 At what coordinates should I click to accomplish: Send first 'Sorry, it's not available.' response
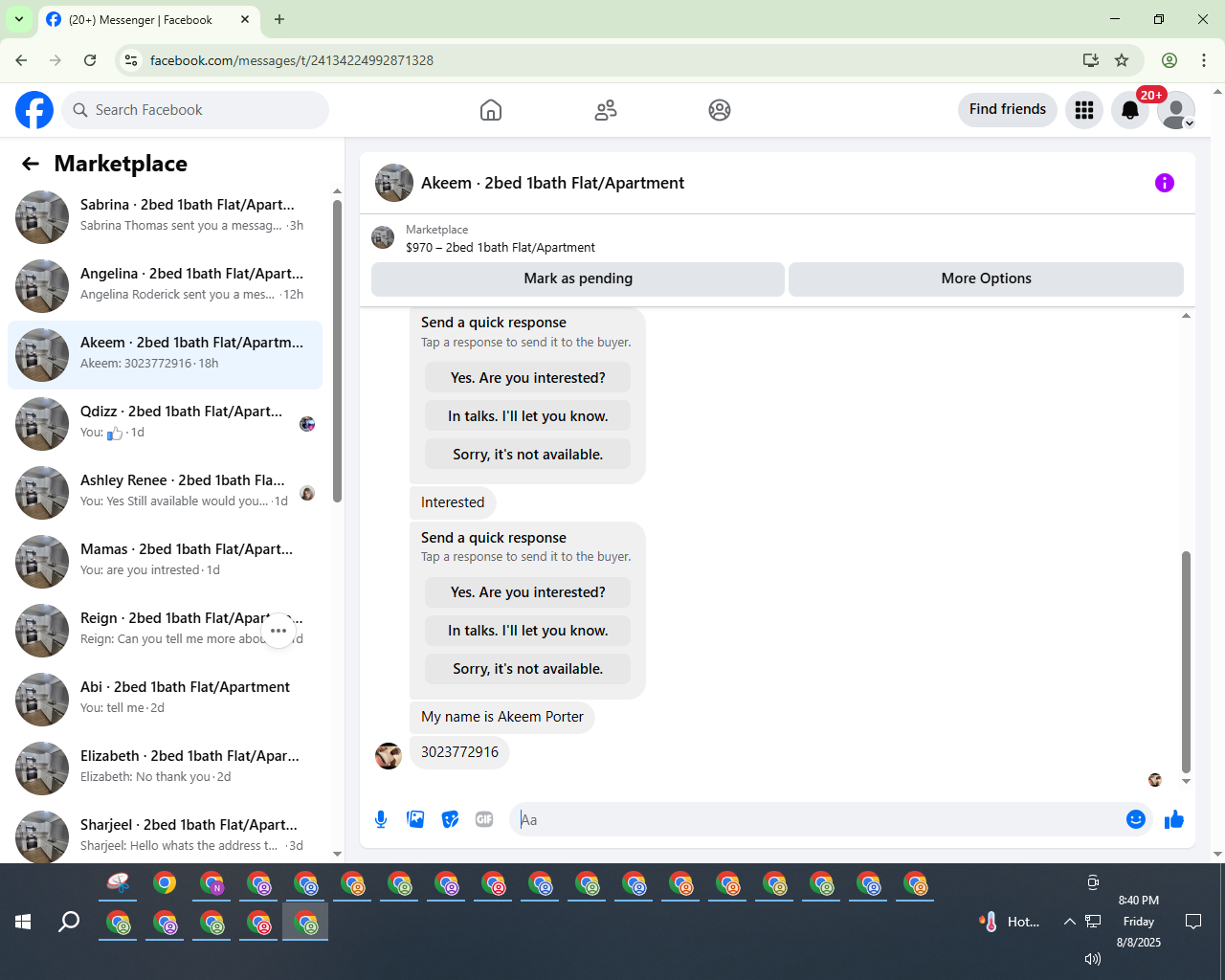528,455
